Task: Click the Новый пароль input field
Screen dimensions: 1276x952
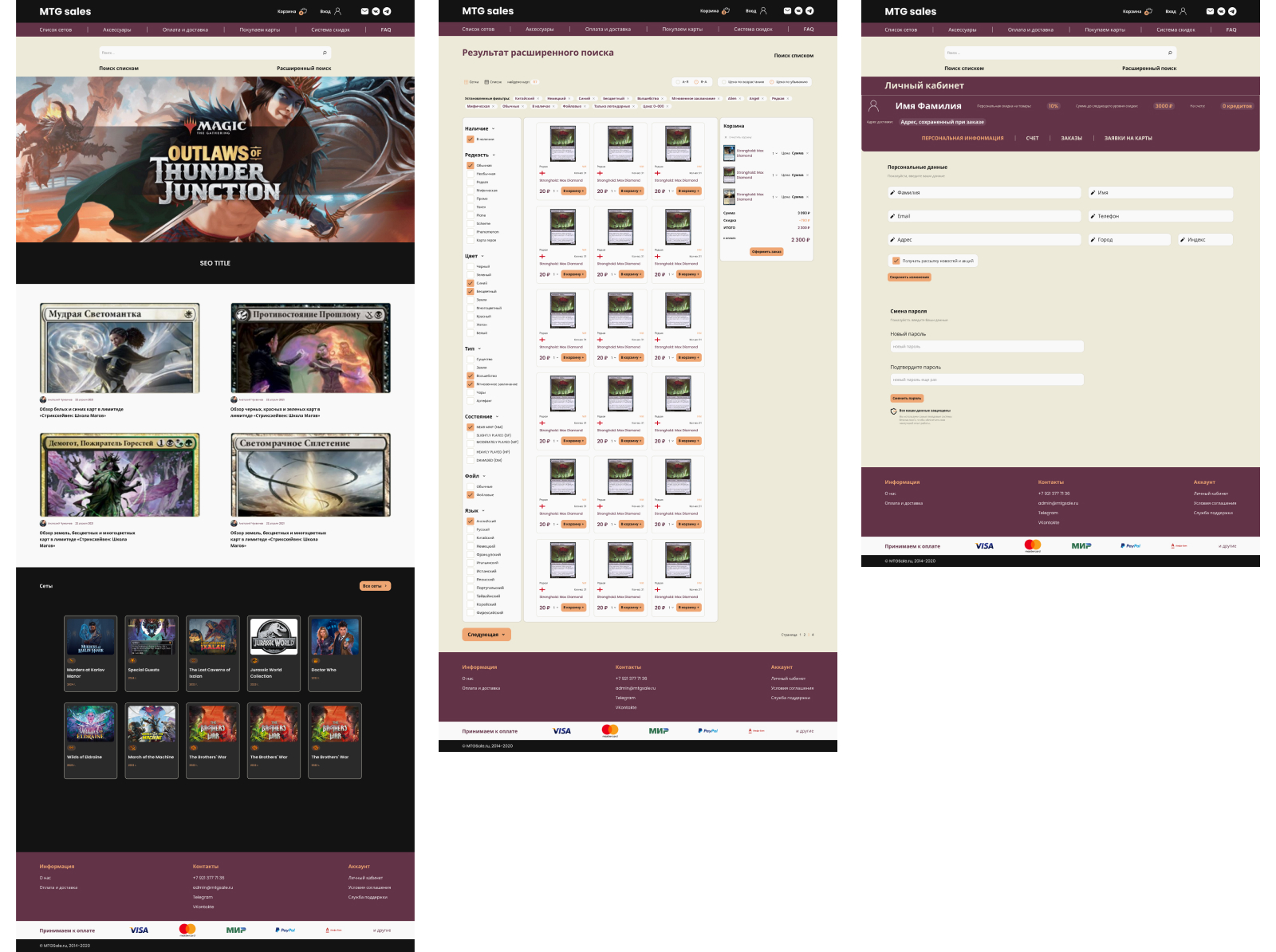Action: (987, 347)
